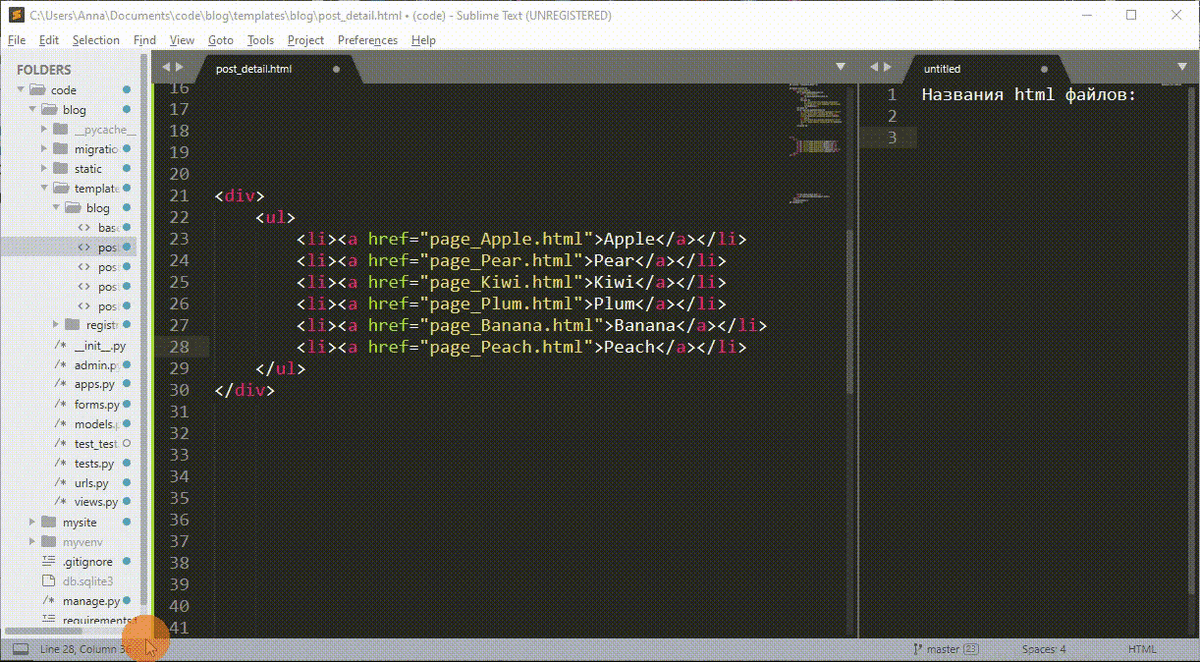
Task: Expand or collapse the code folder arrow
Action: (x=20, y=90)
